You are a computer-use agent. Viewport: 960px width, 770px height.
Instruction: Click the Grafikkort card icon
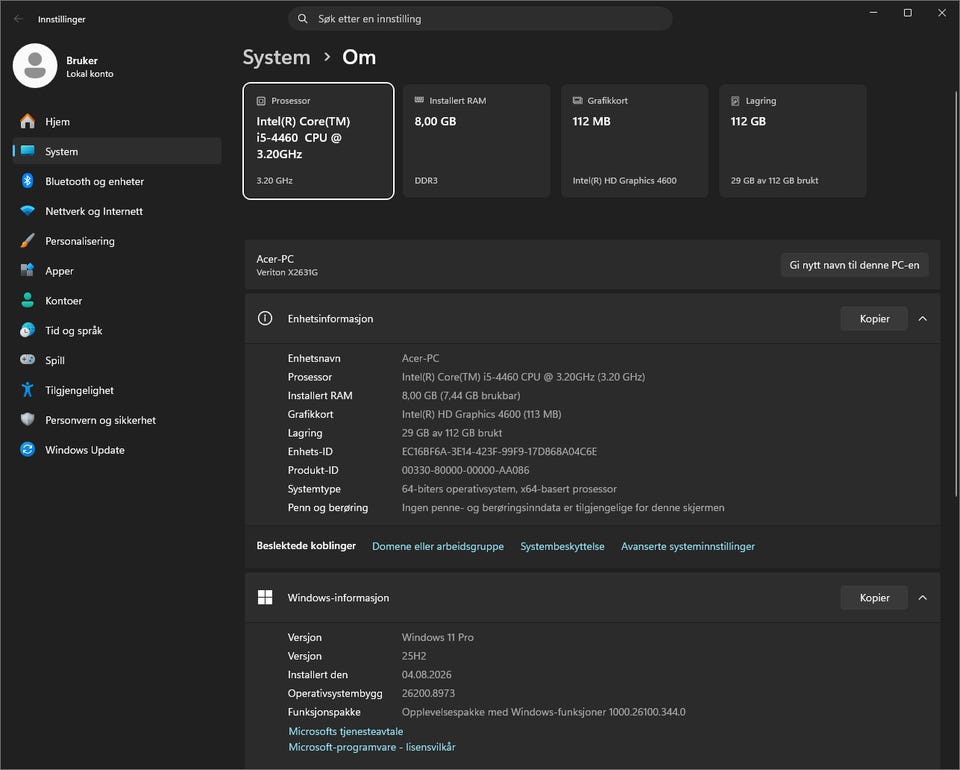(x=577, y=100)
